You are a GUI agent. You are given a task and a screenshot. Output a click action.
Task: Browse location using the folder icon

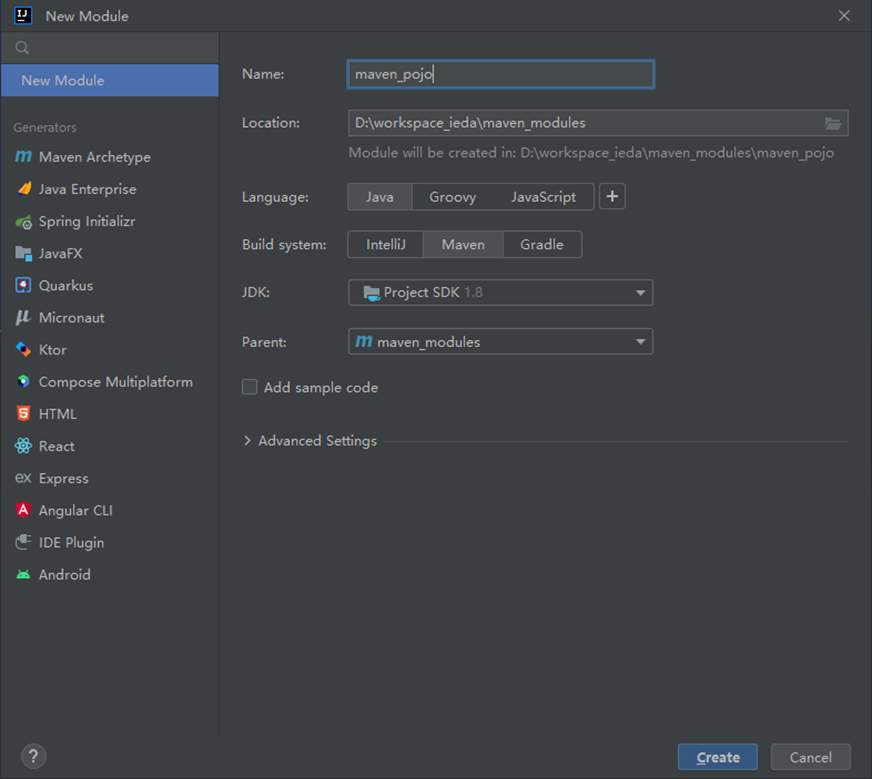pos(833,123)
